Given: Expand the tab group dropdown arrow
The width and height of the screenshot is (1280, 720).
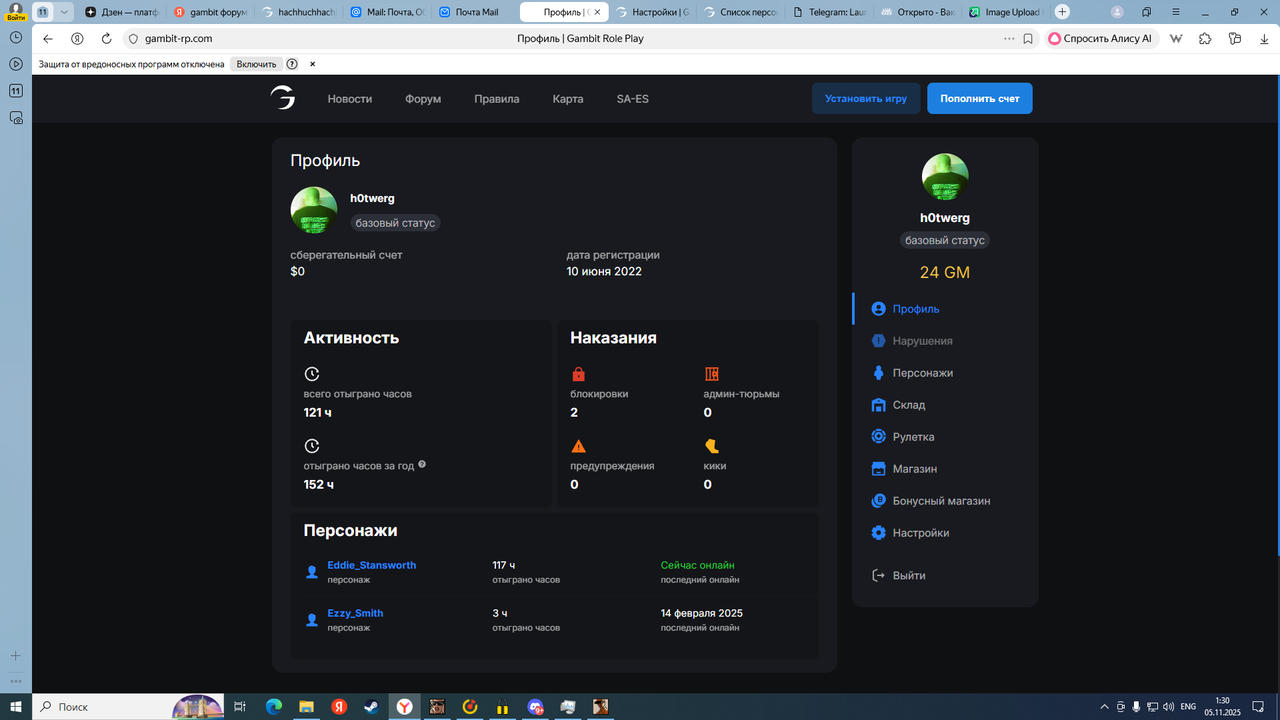Looking at the screenshot, I should (x=65, y=12).
